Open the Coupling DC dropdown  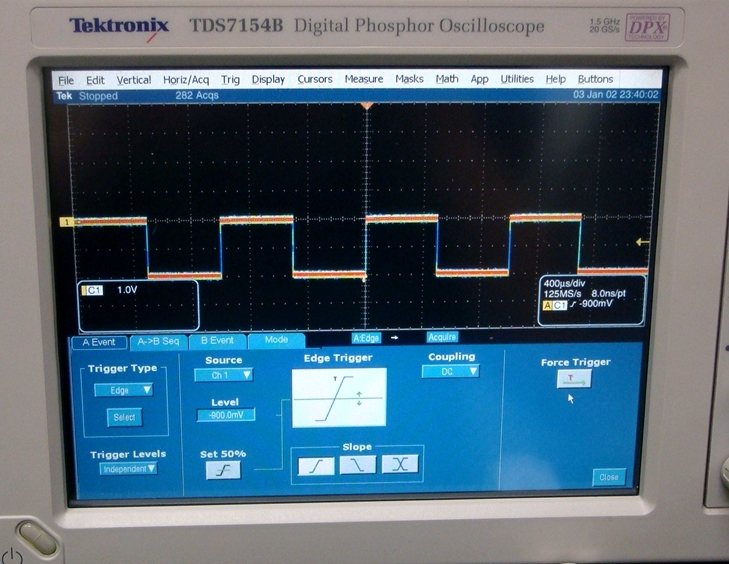[x=450, y=371]
